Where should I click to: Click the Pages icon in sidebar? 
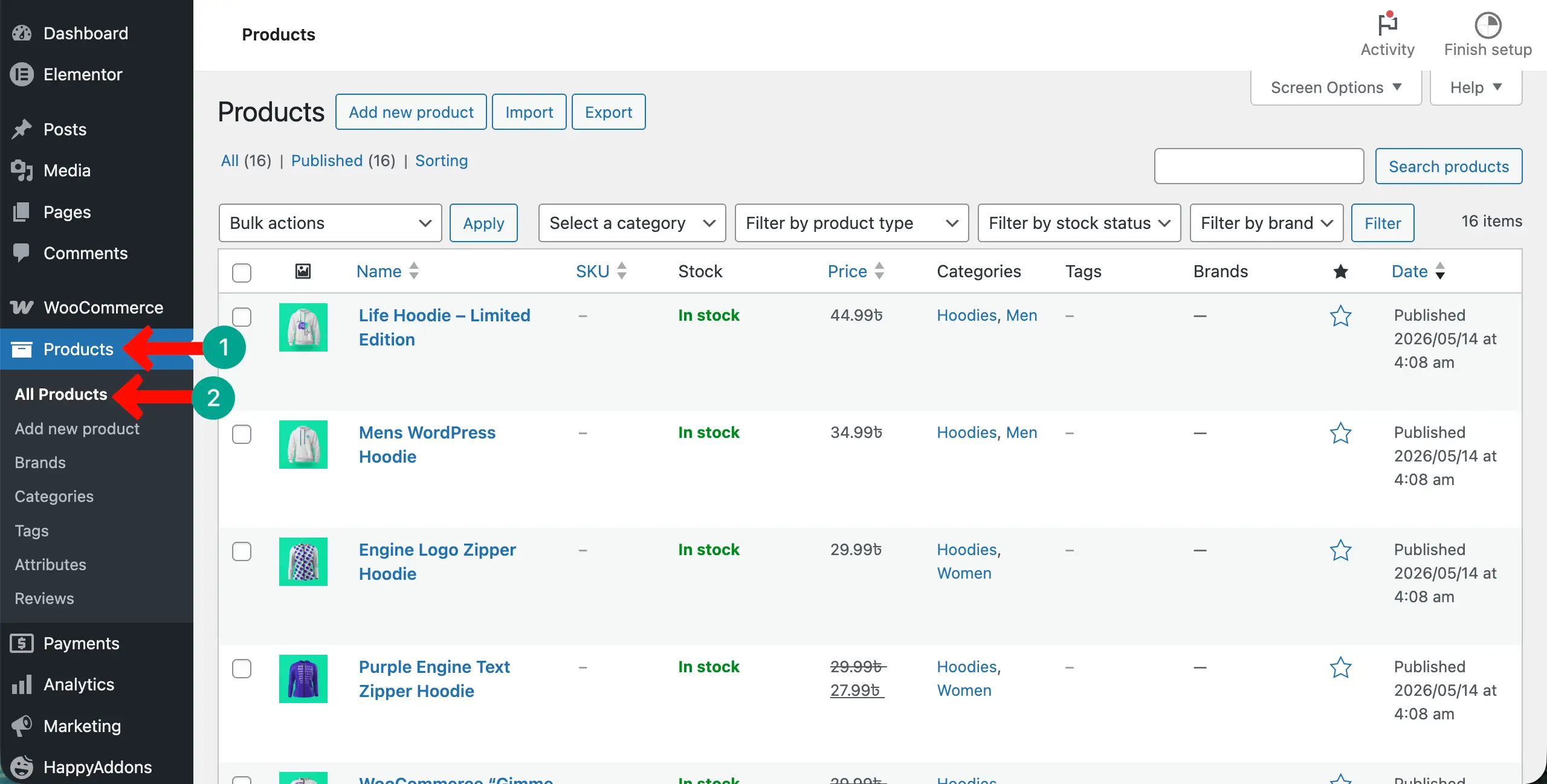coord(22,212)
